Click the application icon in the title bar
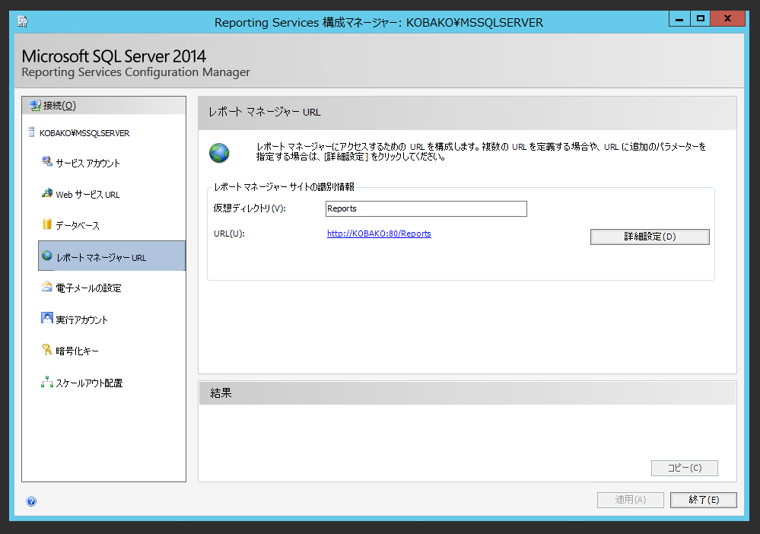The width and height of the screenshot is (760, 534). 23,21
